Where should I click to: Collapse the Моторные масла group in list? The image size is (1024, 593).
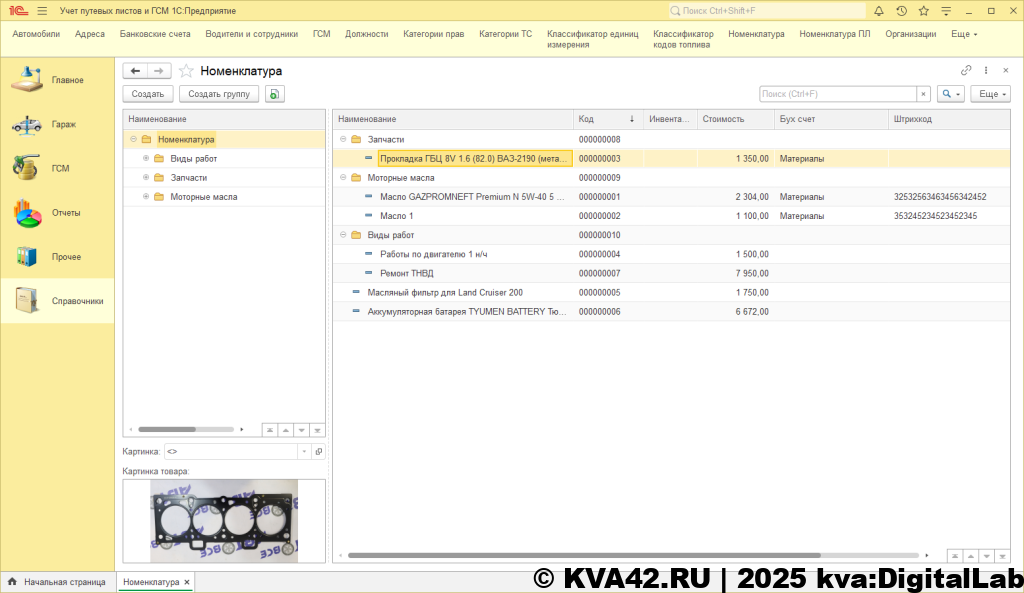coord(343,178)
